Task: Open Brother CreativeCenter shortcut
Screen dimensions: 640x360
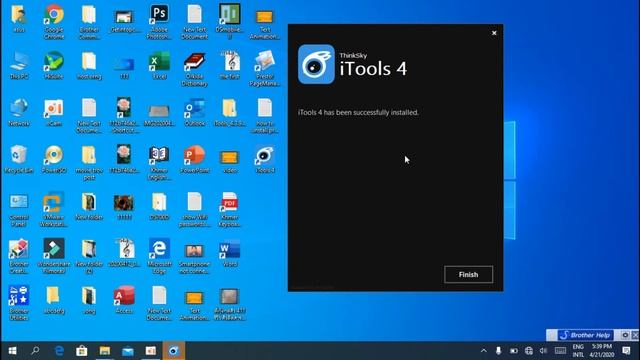Action: tap(19, 256)
